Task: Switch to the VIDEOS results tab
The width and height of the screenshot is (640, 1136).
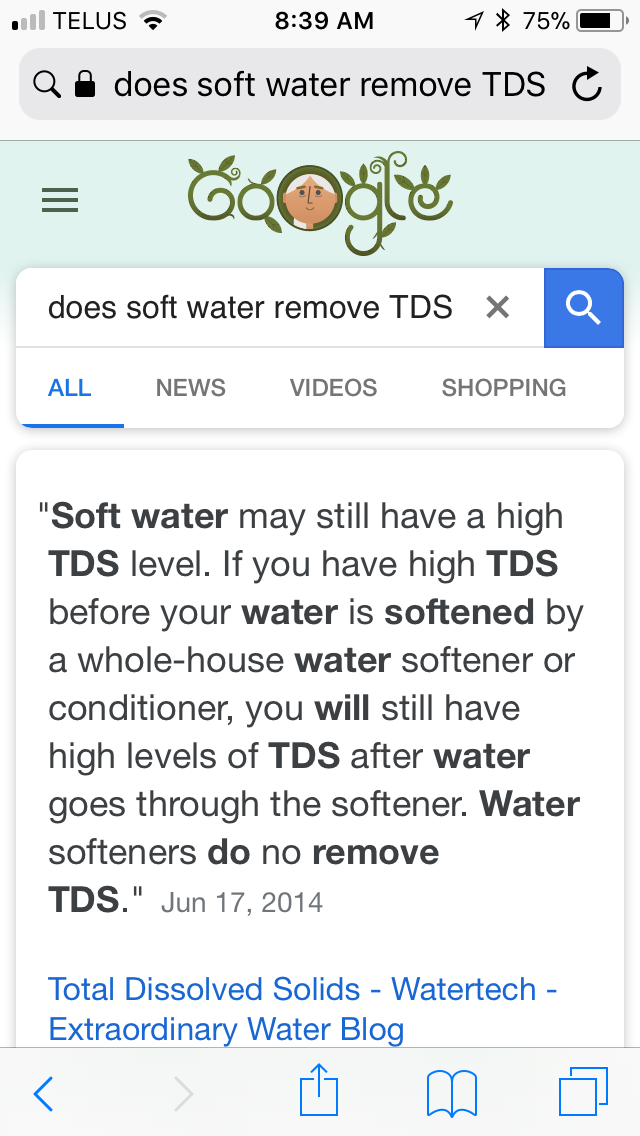Action: tap(333, 388)
